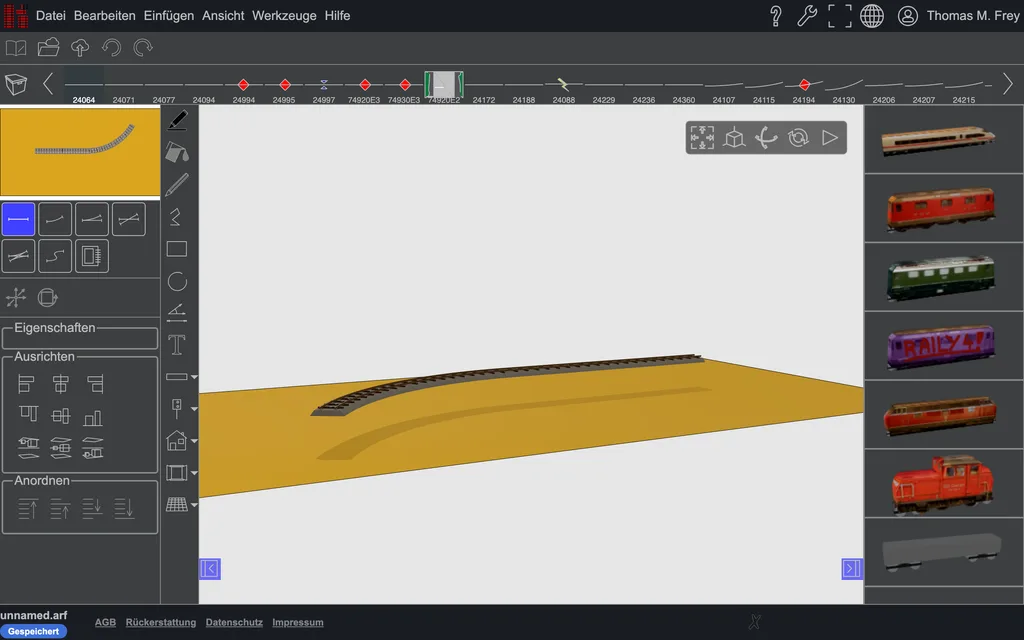Viewport: 1024px width, 640px height.
Task: Click the question mark help icon
Action: [776, 16]
